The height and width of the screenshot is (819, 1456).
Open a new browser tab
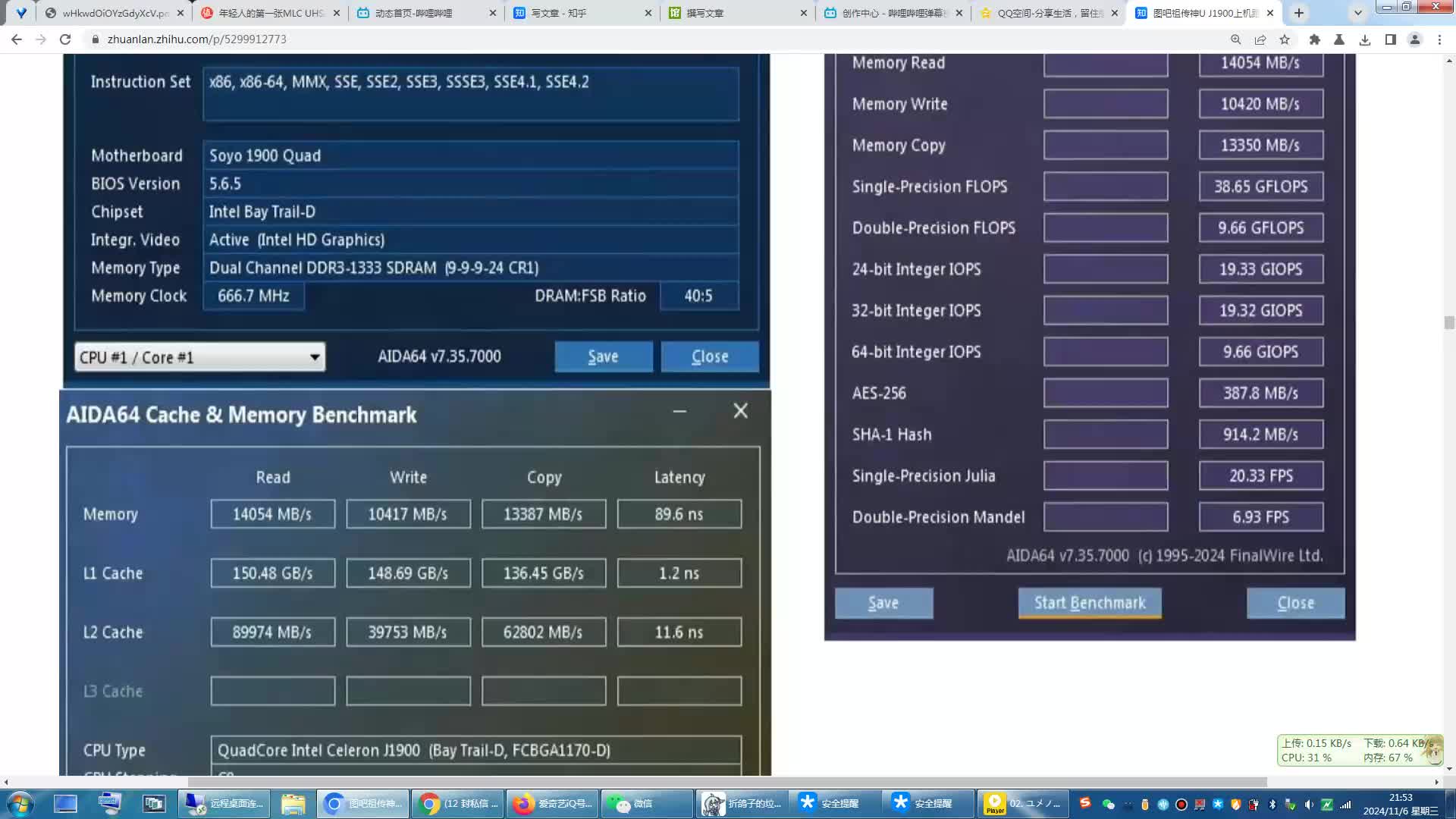tap(1299, 13)
